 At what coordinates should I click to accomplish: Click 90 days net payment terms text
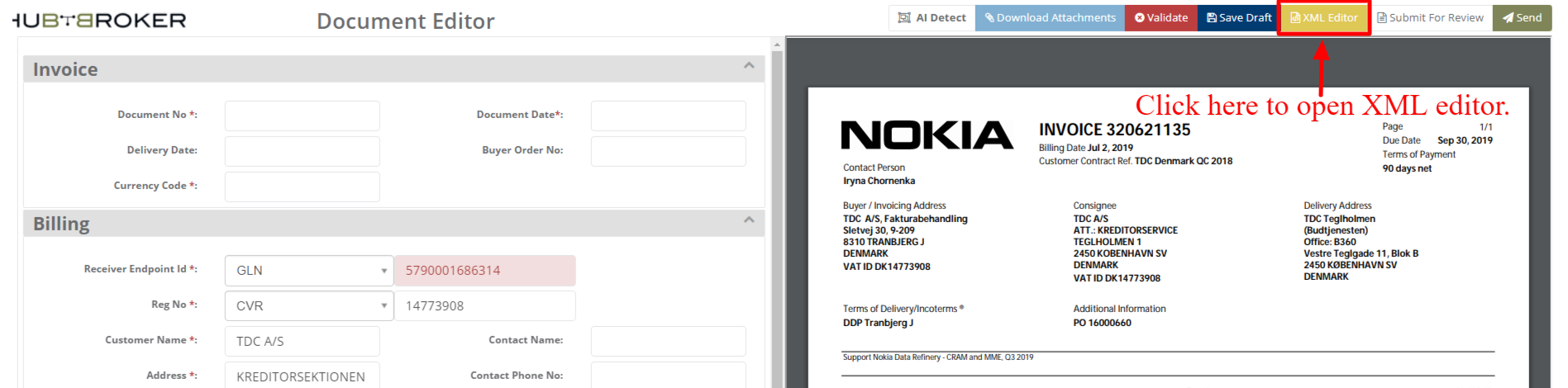coord(1407,168)
